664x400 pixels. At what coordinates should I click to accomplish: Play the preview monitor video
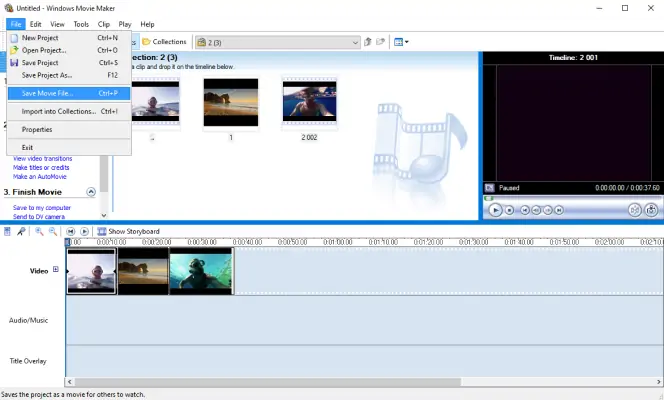coord(495,210)
